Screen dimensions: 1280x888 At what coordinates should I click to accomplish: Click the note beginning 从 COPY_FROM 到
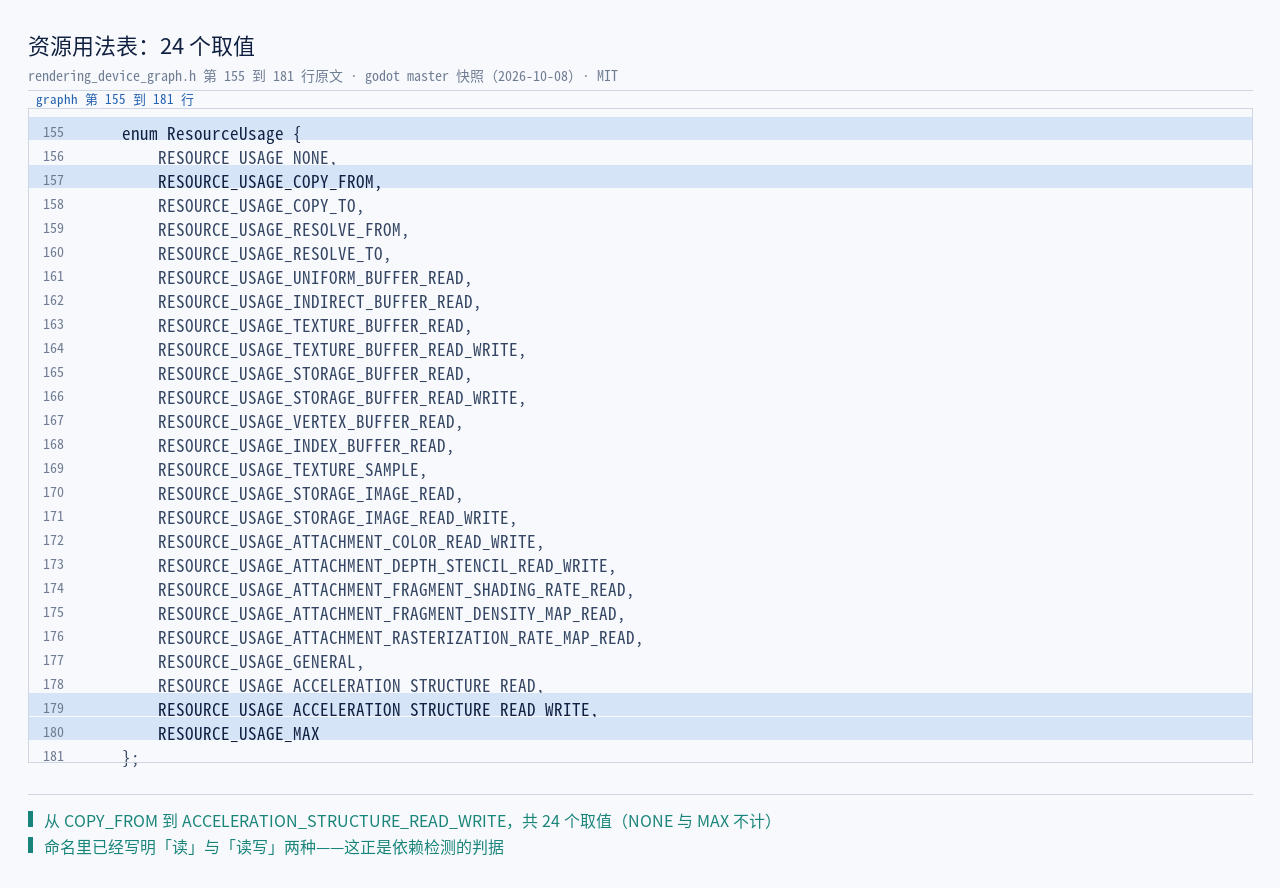411,821
